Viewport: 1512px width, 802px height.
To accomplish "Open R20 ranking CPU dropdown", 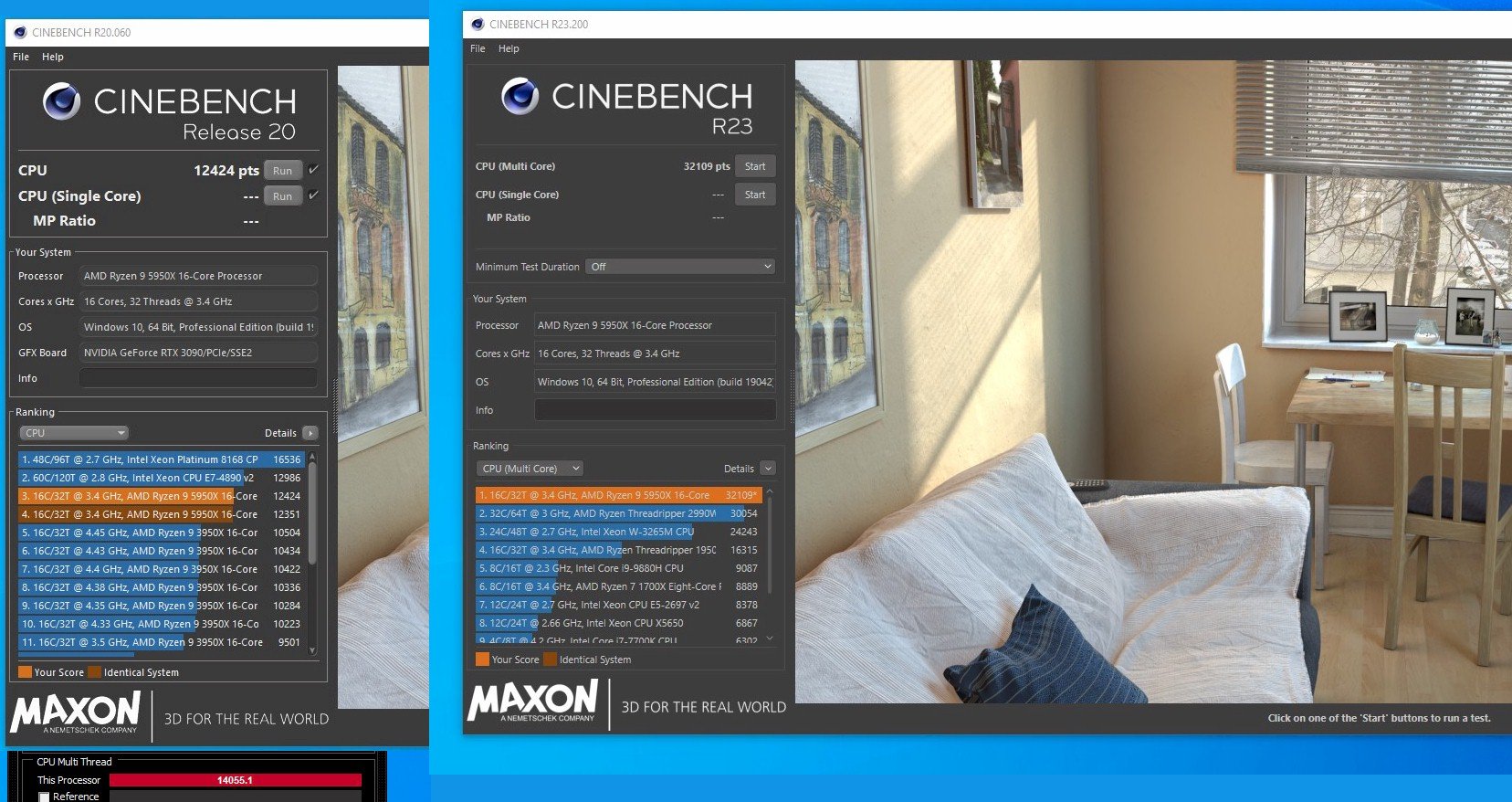I will pos(74,433).
